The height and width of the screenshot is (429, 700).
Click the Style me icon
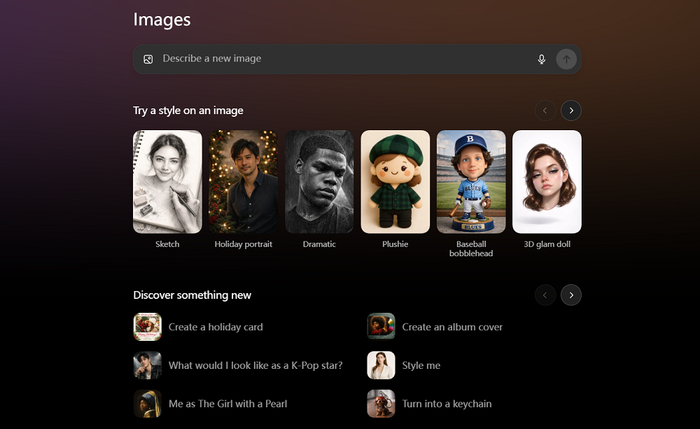[x=381, y=365]
